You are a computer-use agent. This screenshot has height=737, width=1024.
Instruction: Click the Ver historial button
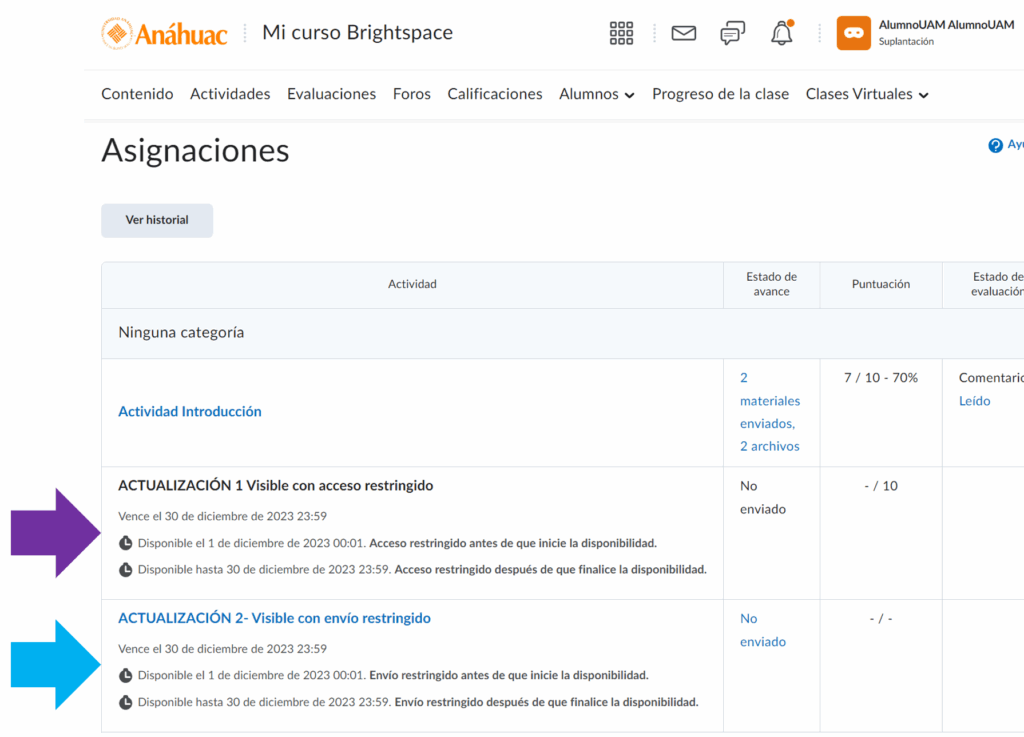[x=157, y=220]
